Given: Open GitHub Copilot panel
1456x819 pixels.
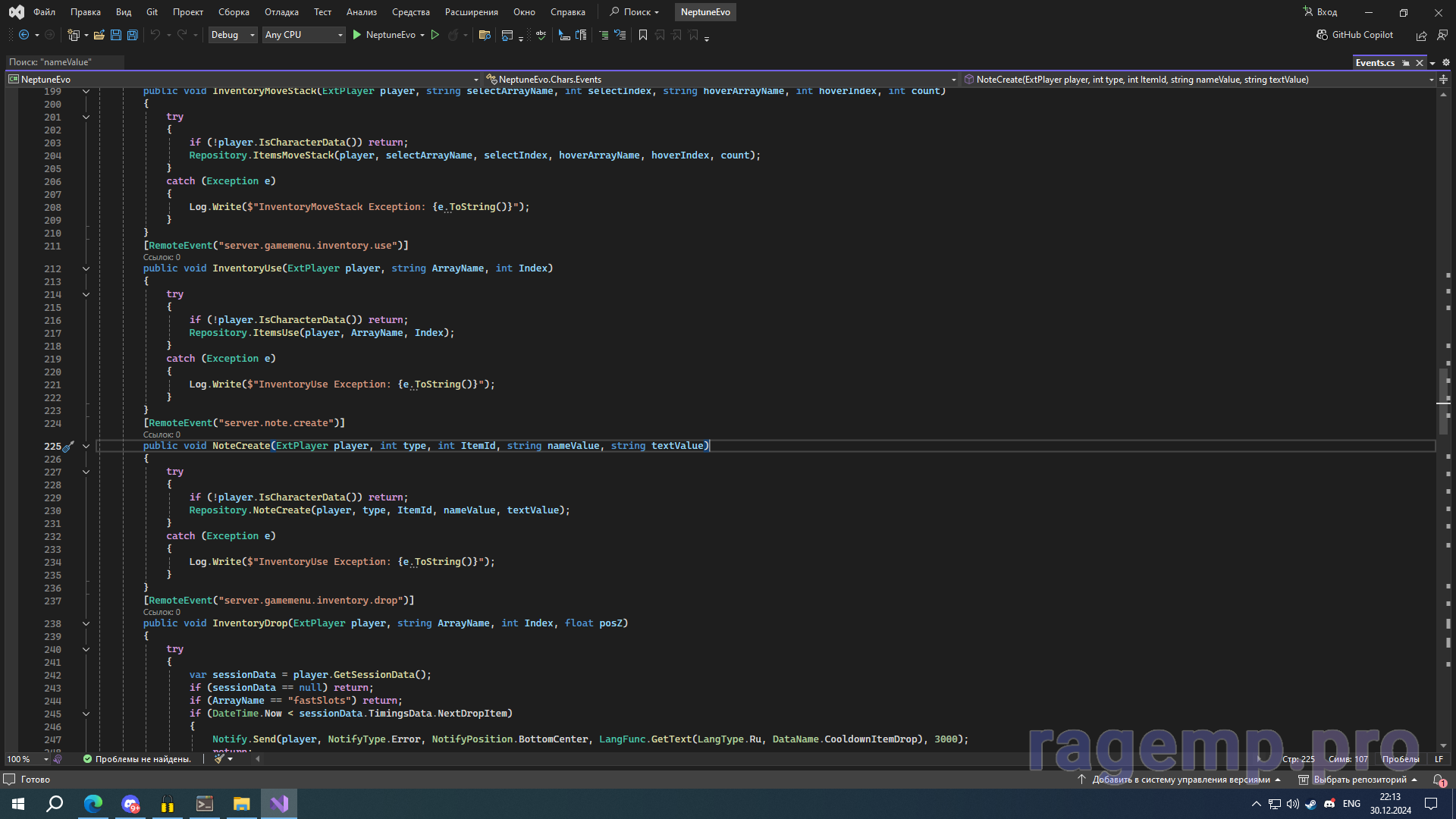Looking at the screenshot, I should (1355, 35).
